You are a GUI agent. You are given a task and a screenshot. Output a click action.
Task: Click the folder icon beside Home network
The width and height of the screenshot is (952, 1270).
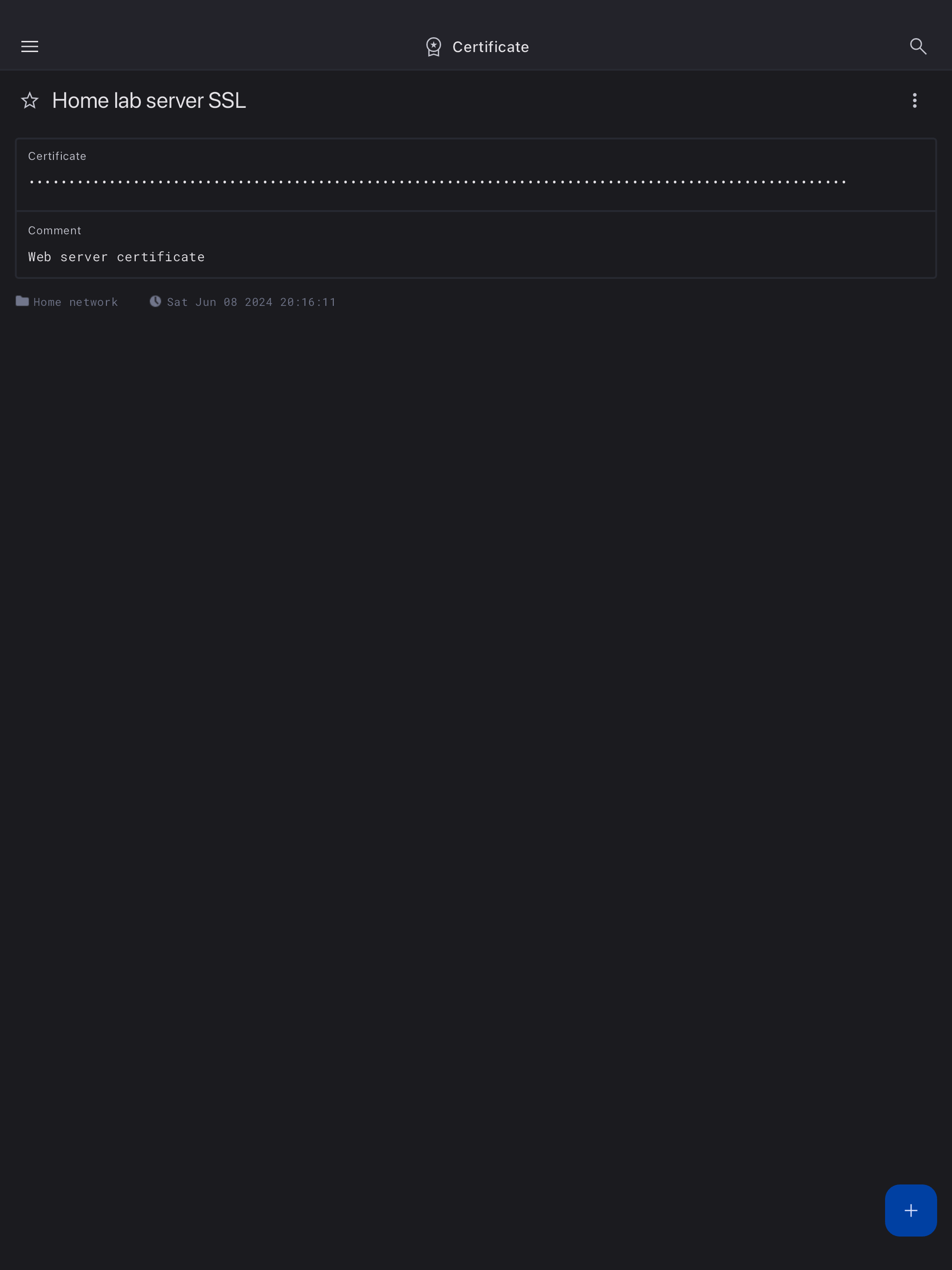coord(22,301)
